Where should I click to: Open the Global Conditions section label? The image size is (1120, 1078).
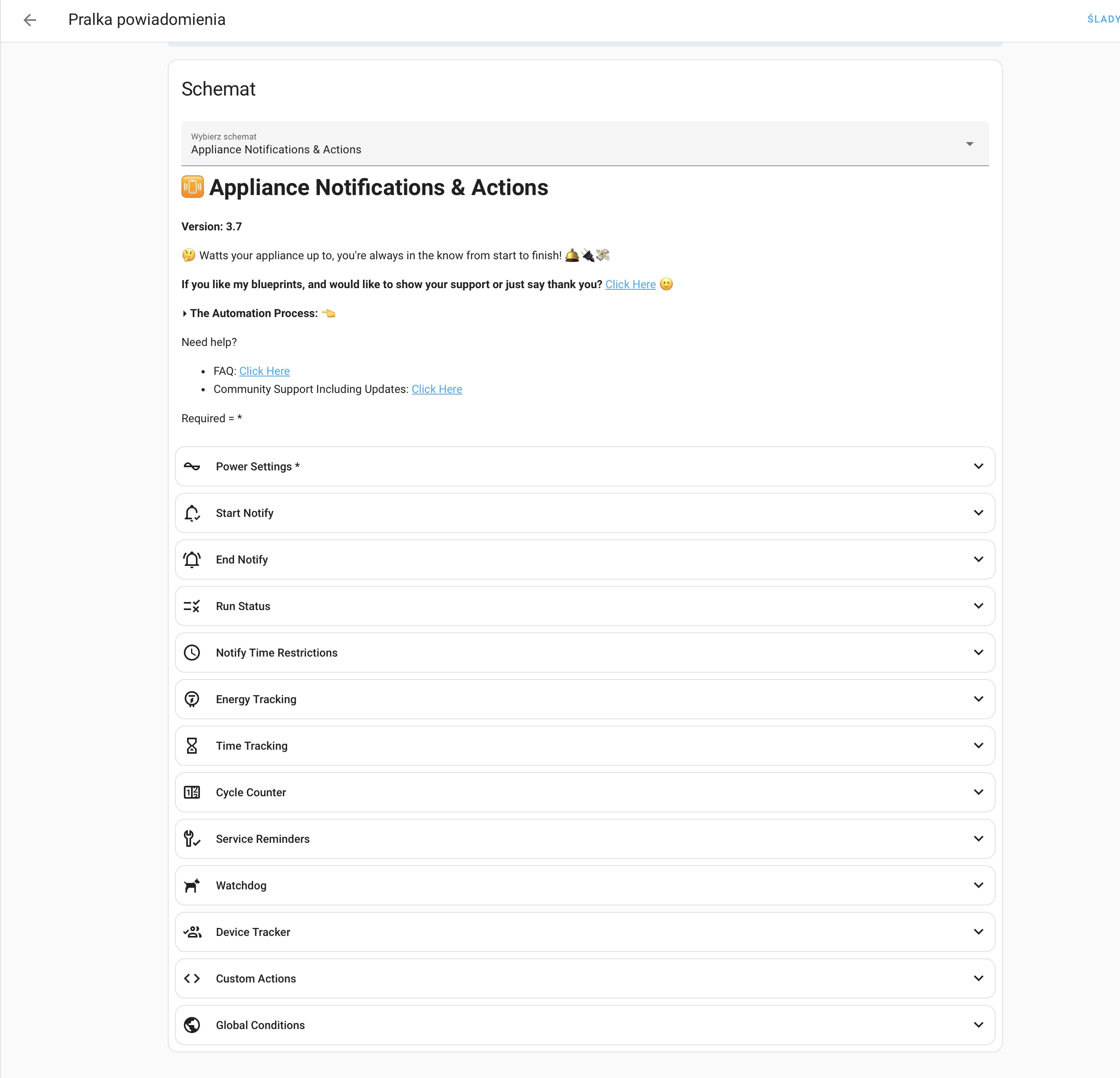(x=261, y=1025)
